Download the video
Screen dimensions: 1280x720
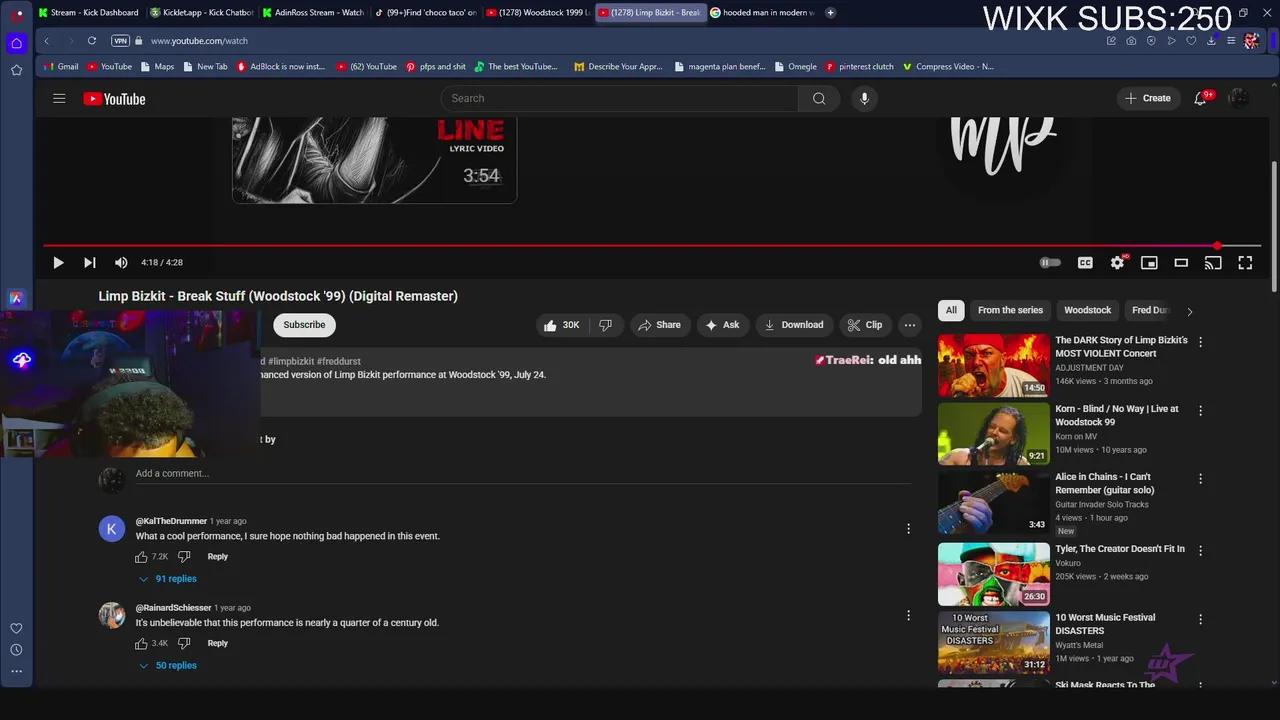click(794, 325)
